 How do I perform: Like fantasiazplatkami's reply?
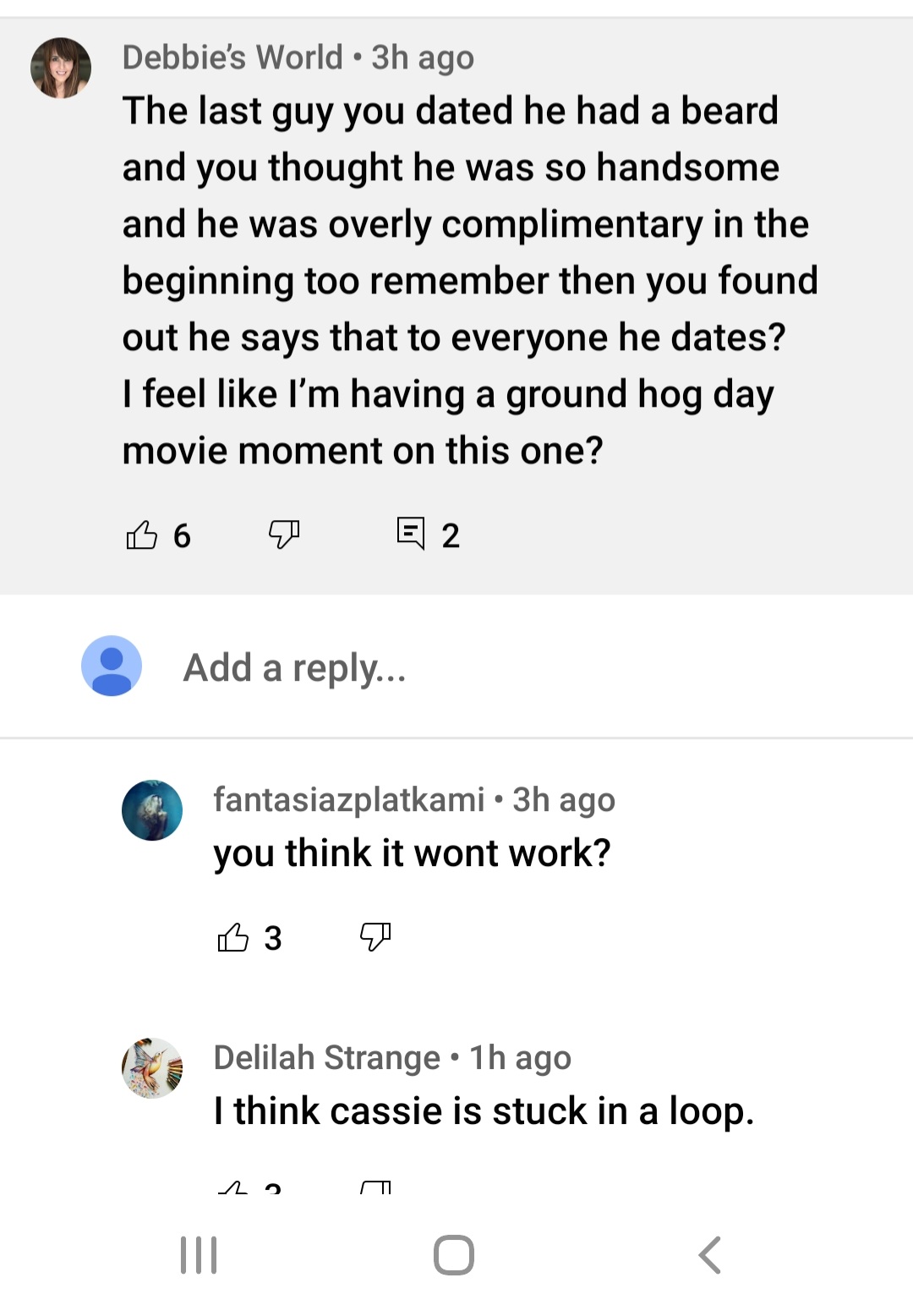tap(233, 937)
